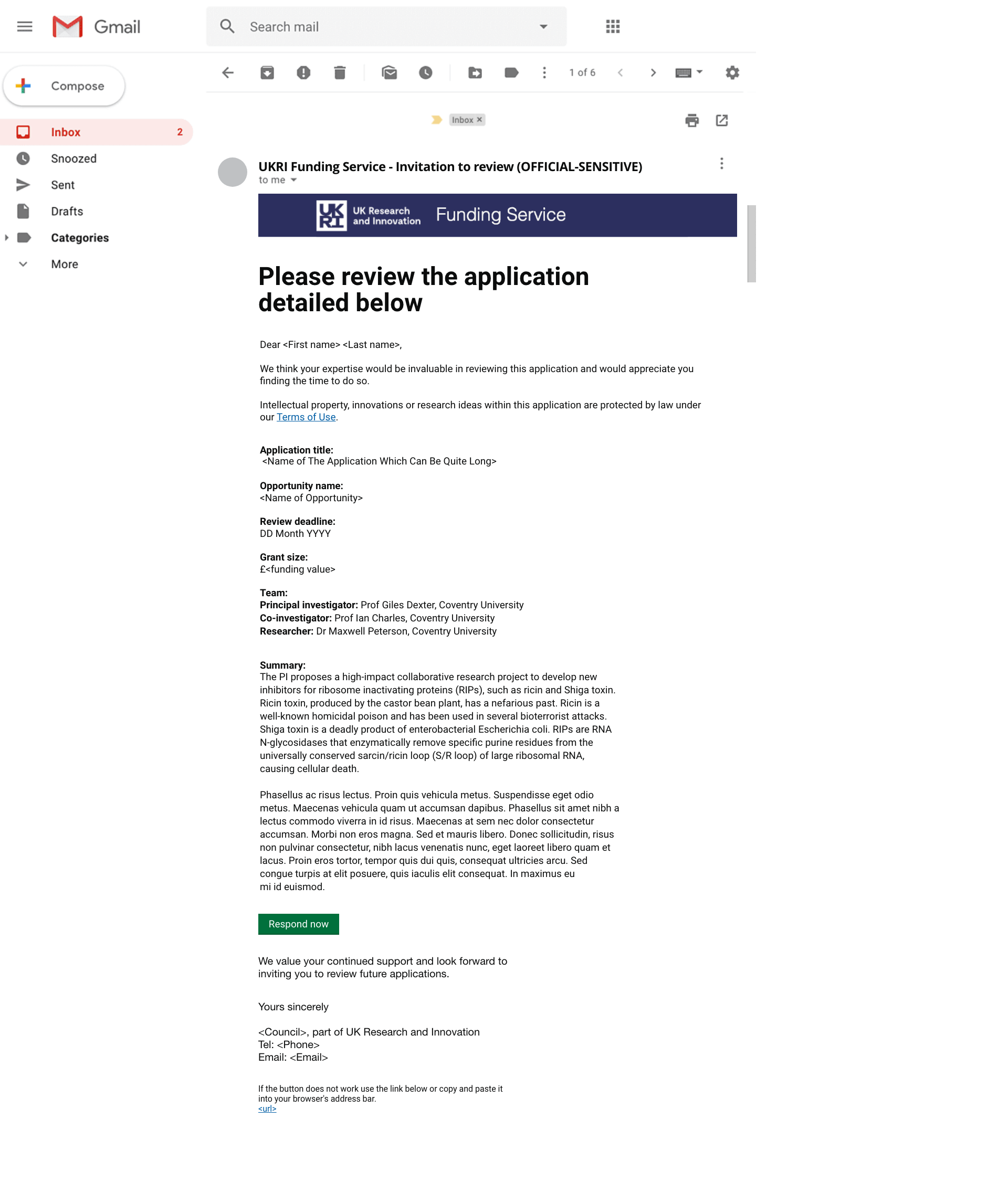Print this email conversation
1008x1183 pixels.
click(x=691, y=121)
